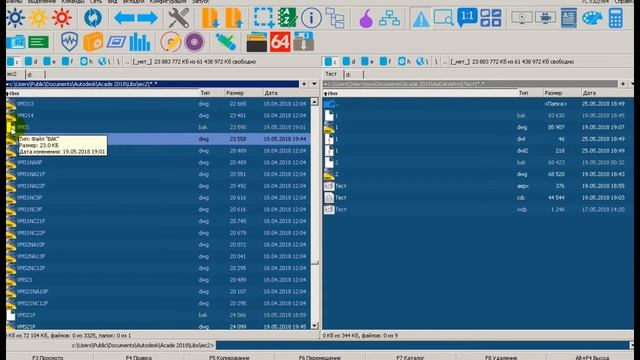This screenshot has height=360, width=640.
Task: Click the blue gear settings icon
Action: 16,18
